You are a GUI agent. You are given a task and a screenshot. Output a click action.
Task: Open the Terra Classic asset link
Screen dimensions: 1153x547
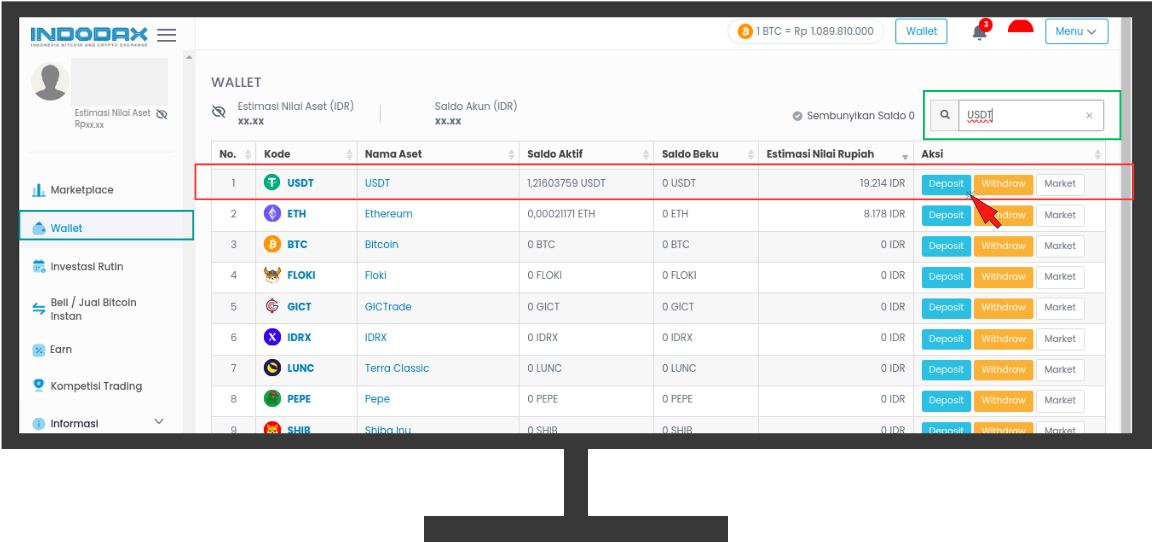pyautogui.click(x=397, y=368)
